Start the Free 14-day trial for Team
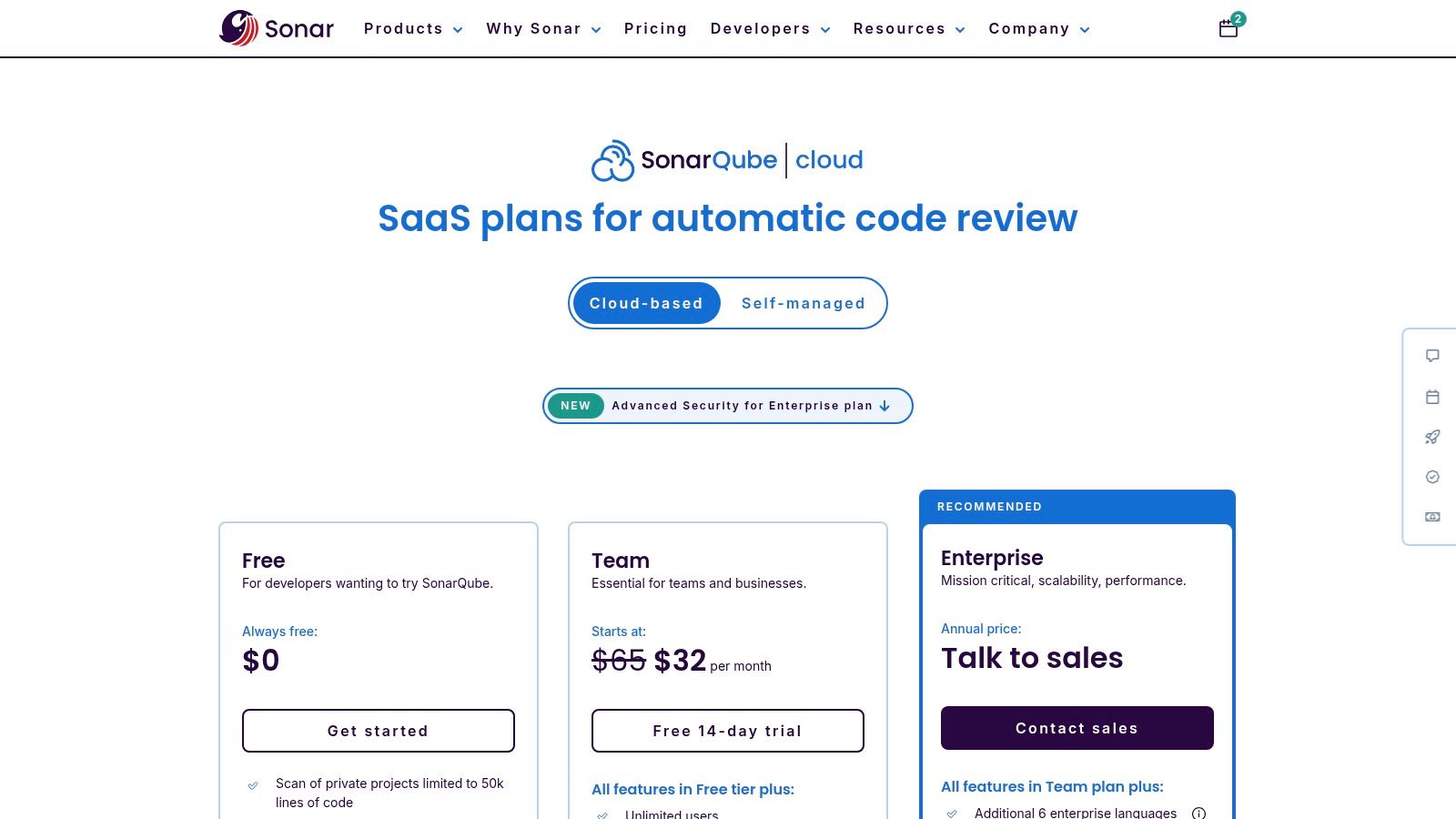Screen dimensions: 1456x819 pos(727,731)
